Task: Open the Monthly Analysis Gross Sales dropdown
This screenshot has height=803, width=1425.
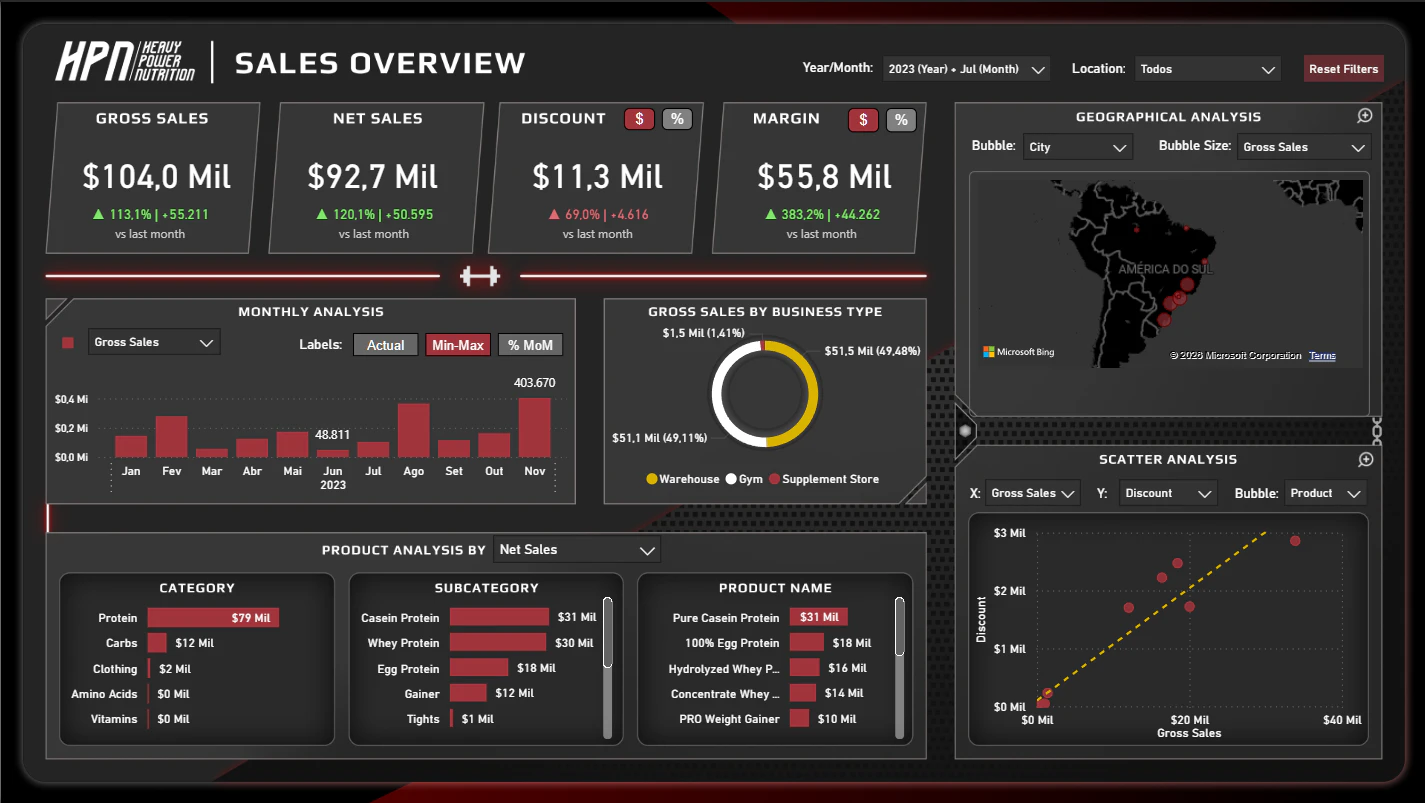Action: [x=154, y=342]
